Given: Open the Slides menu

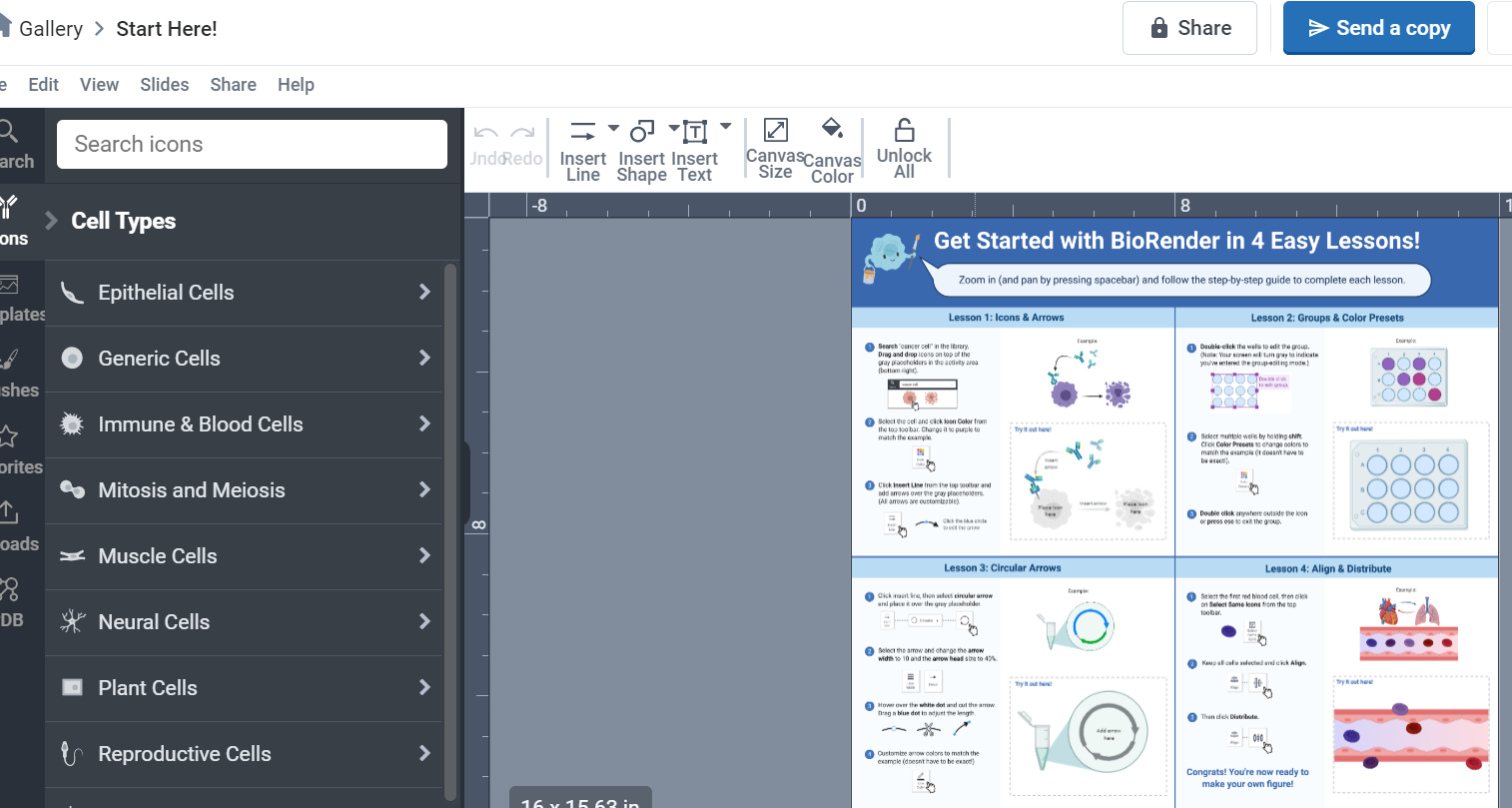Looking at the screenshot, I should coord(165,85).
